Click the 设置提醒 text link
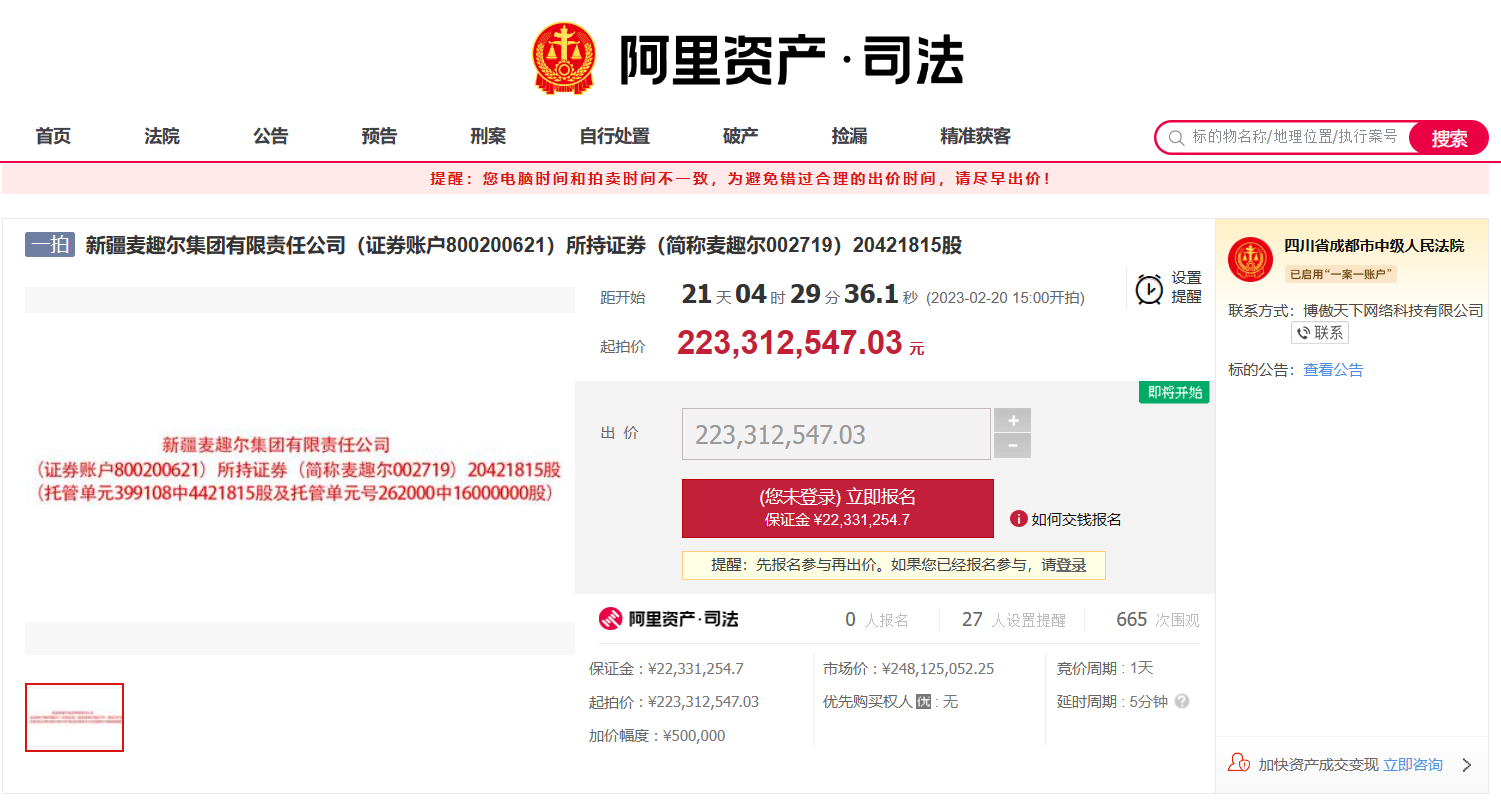 (1186, 288)
